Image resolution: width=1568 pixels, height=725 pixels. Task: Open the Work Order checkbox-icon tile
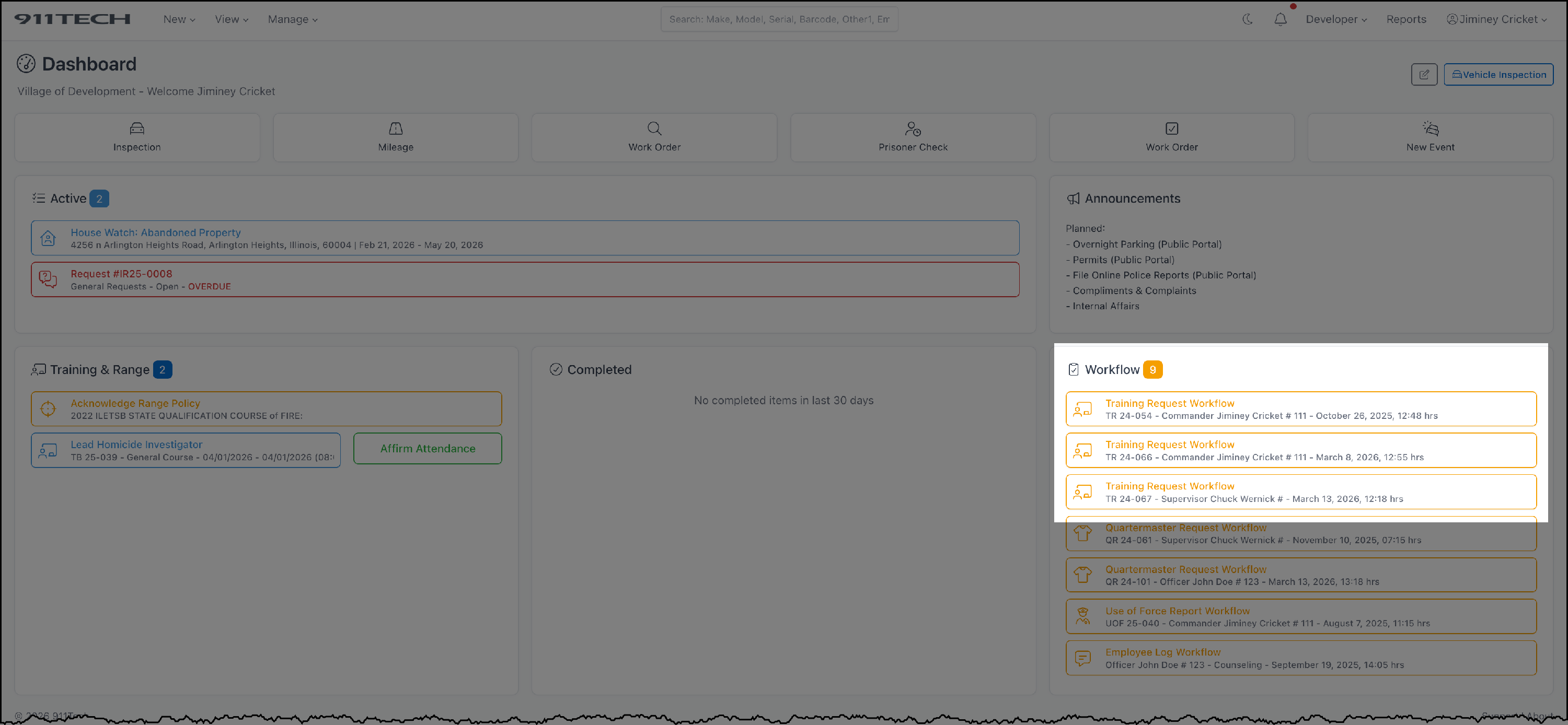tap(1171, 129)
